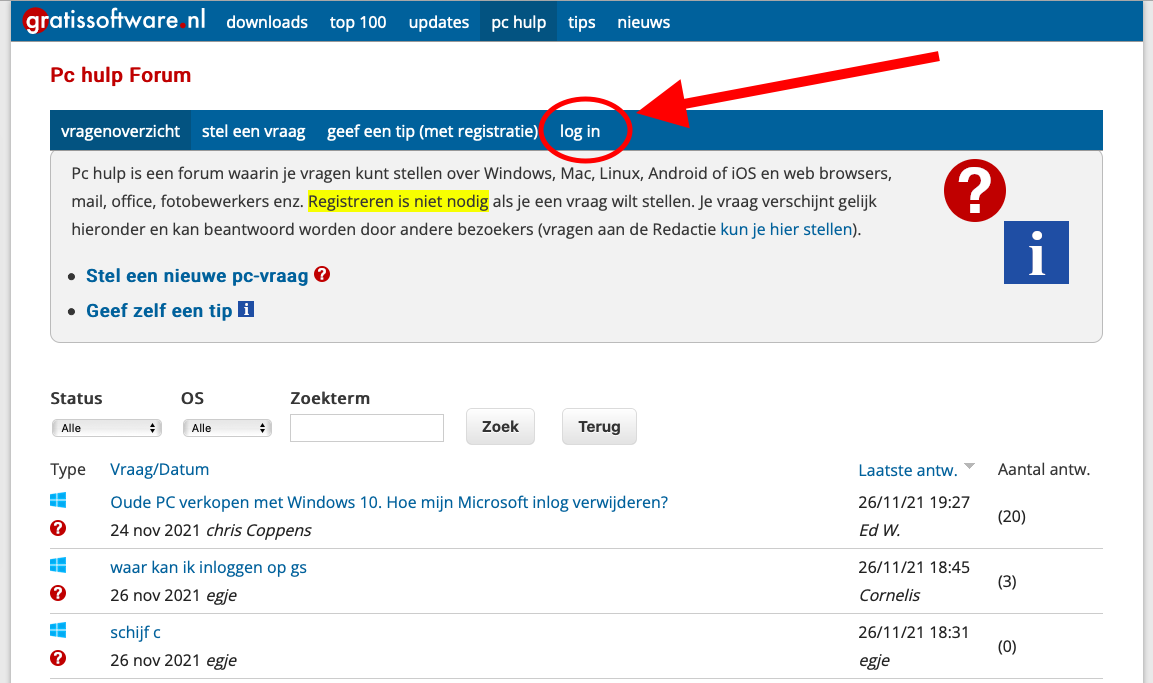
Task: Focus the Zoekterm search input field
Action: coord(366,428)
